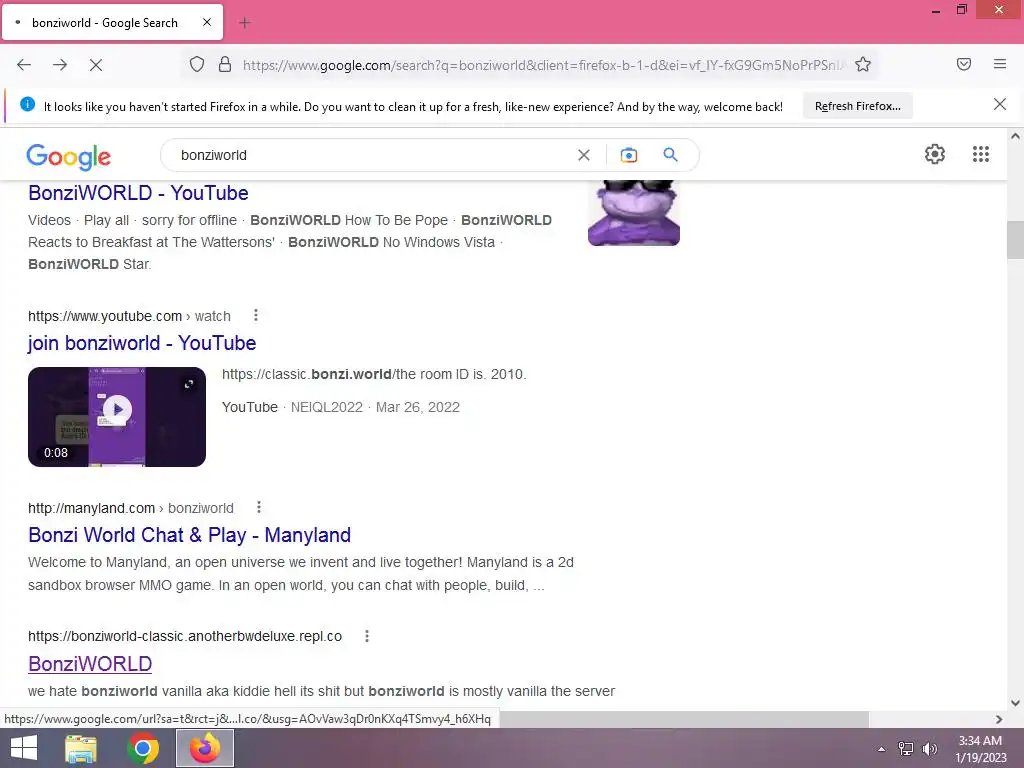Submit search with magnifier icon
The height and width of the screenshot is (768, 1024).
pyautogui.click(x=671, y=155)
